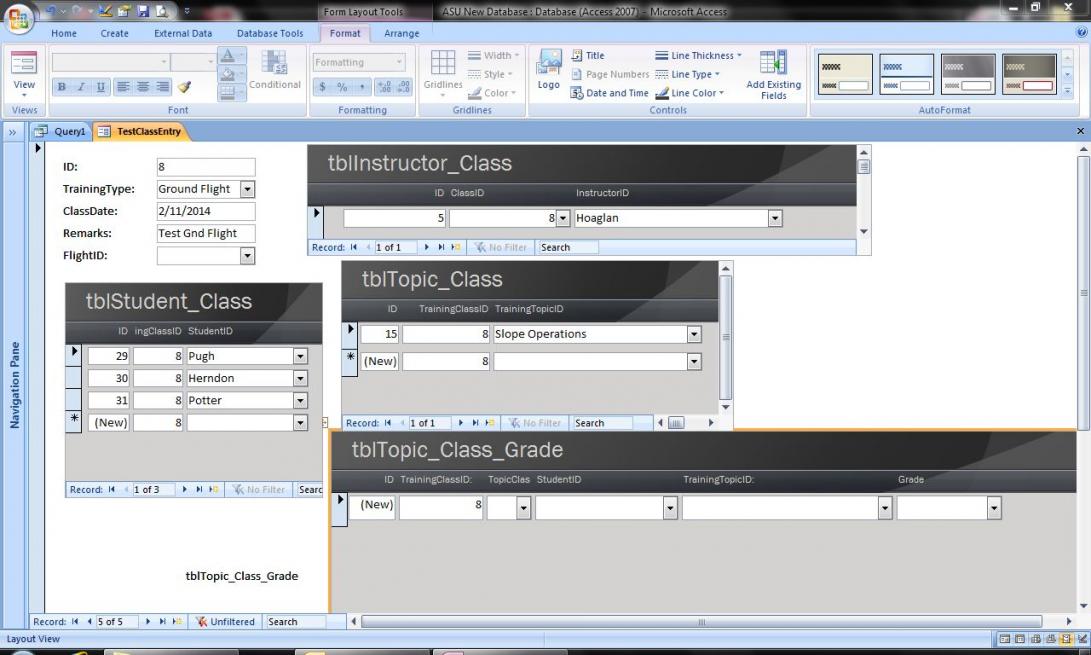
Task: Open the Hoaglan InstructorID dropdown
Action: point(774,218)
